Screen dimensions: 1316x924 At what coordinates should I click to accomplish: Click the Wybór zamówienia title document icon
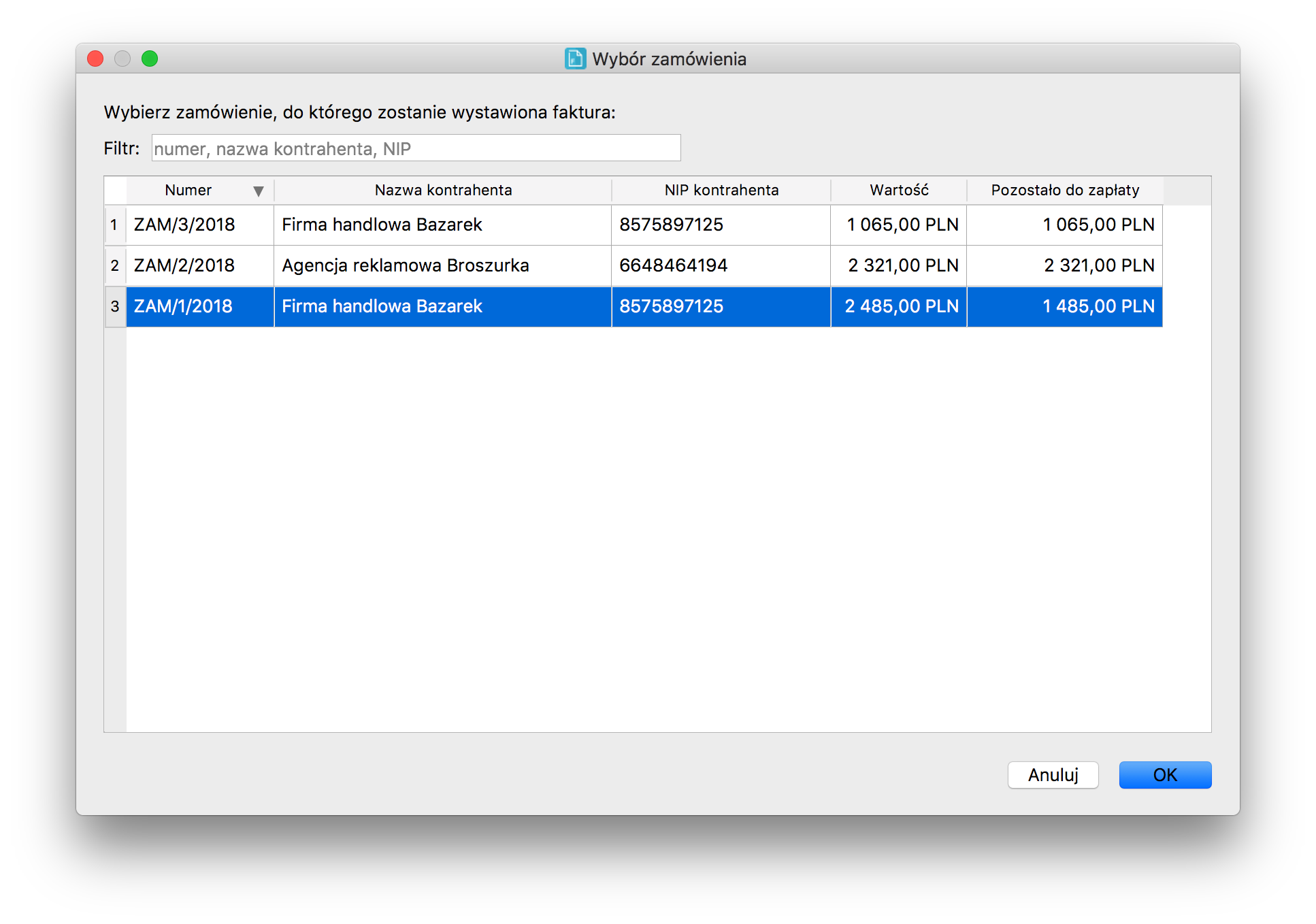point(575,59)
